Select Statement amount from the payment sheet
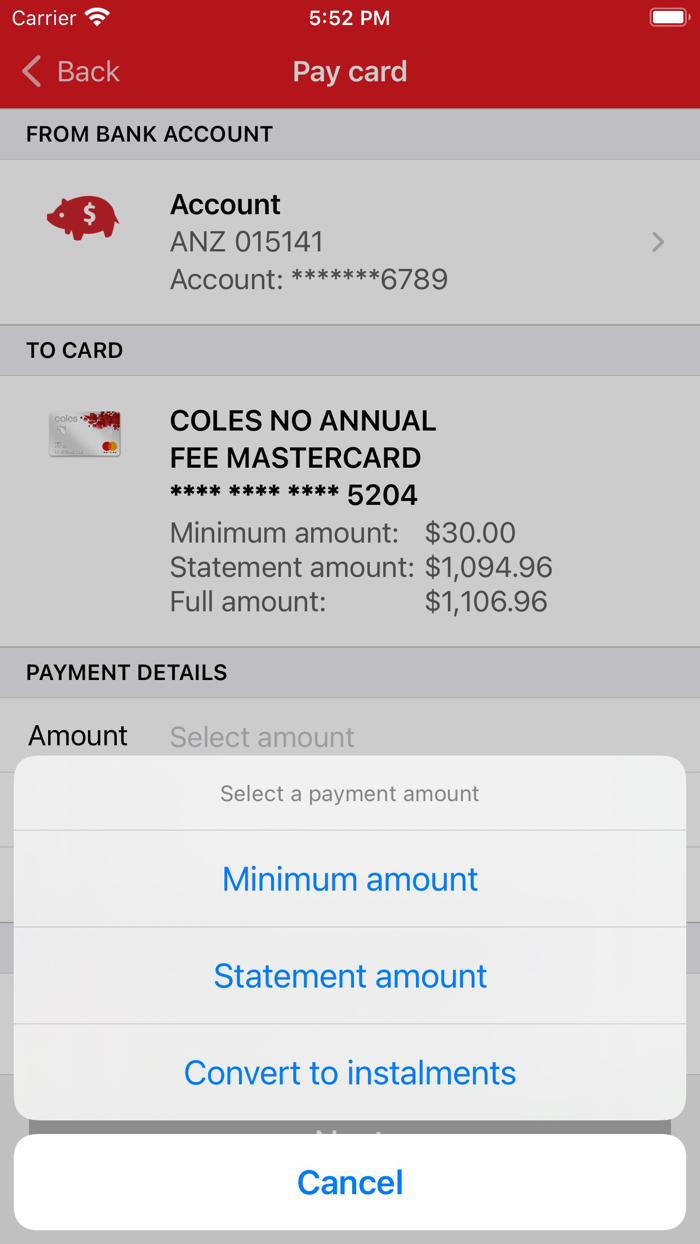This screenshot has height=1244, width=700. tap(350, 976)
